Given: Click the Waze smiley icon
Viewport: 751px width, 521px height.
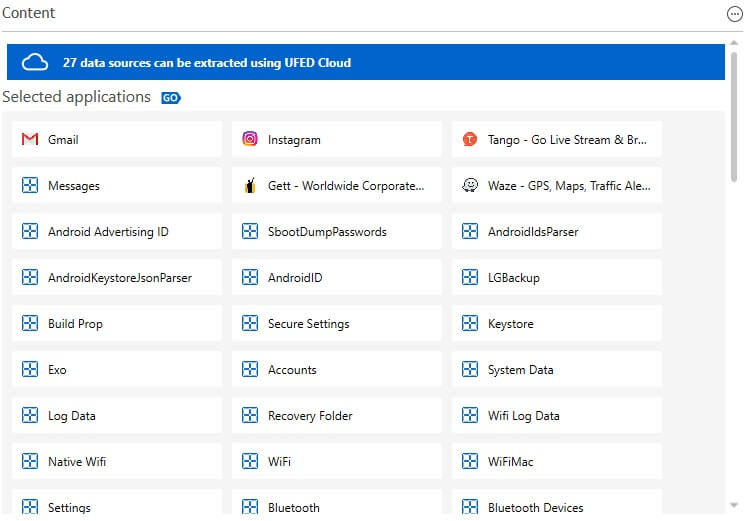Looking at the screenshot, I should tap(469, 185).
